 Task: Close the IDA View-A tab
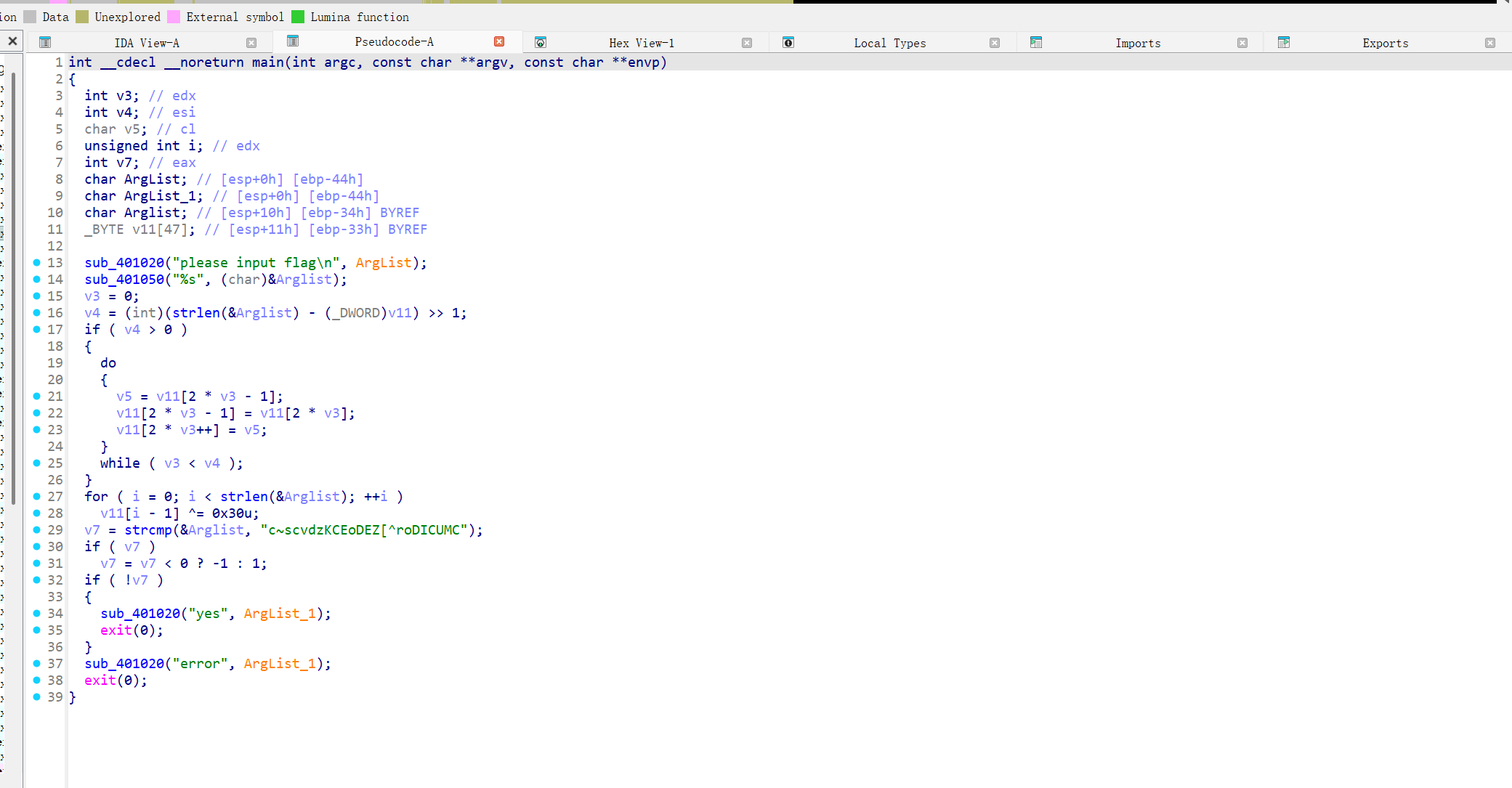click(251, 43)
